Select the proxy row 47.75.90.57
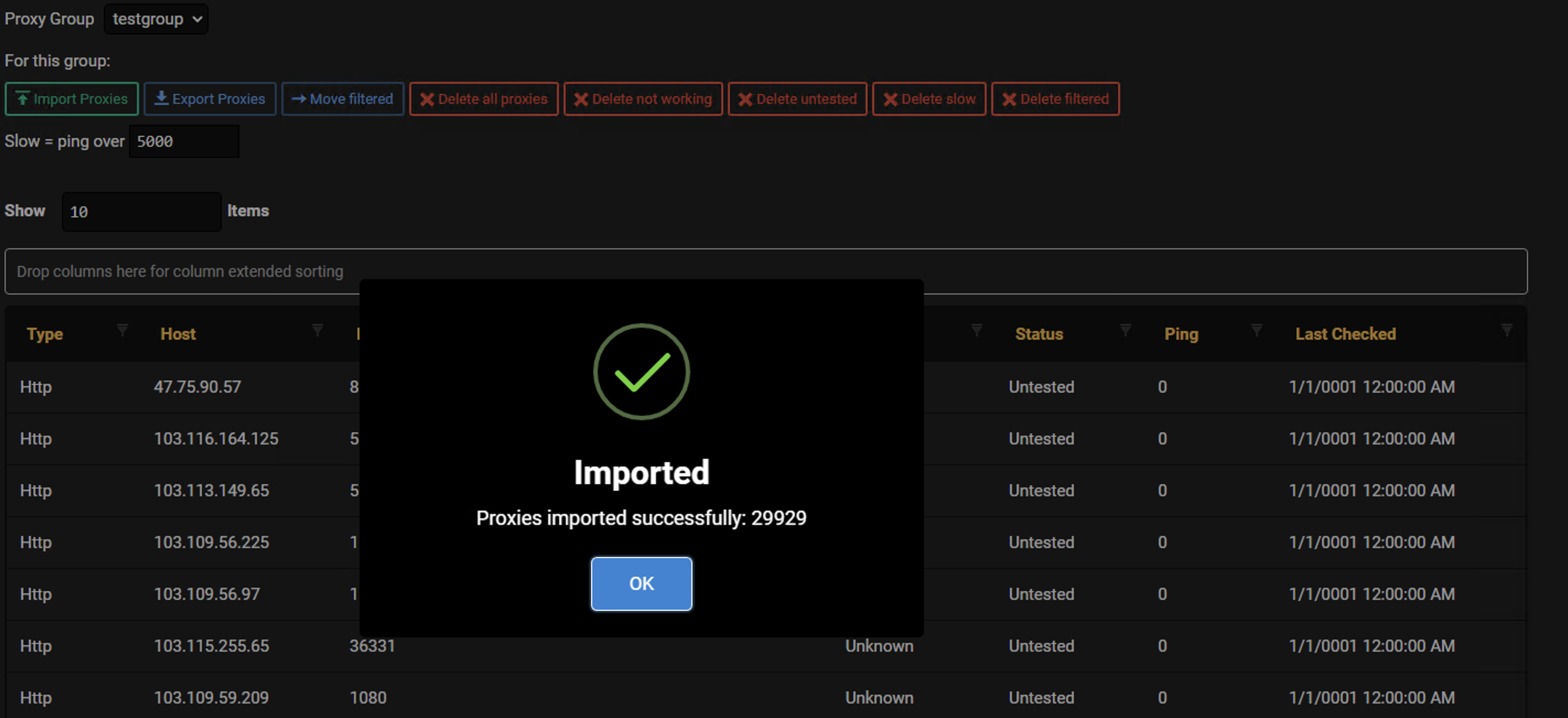Viewport: 1568px width, 718px height. tap(198, 387)
